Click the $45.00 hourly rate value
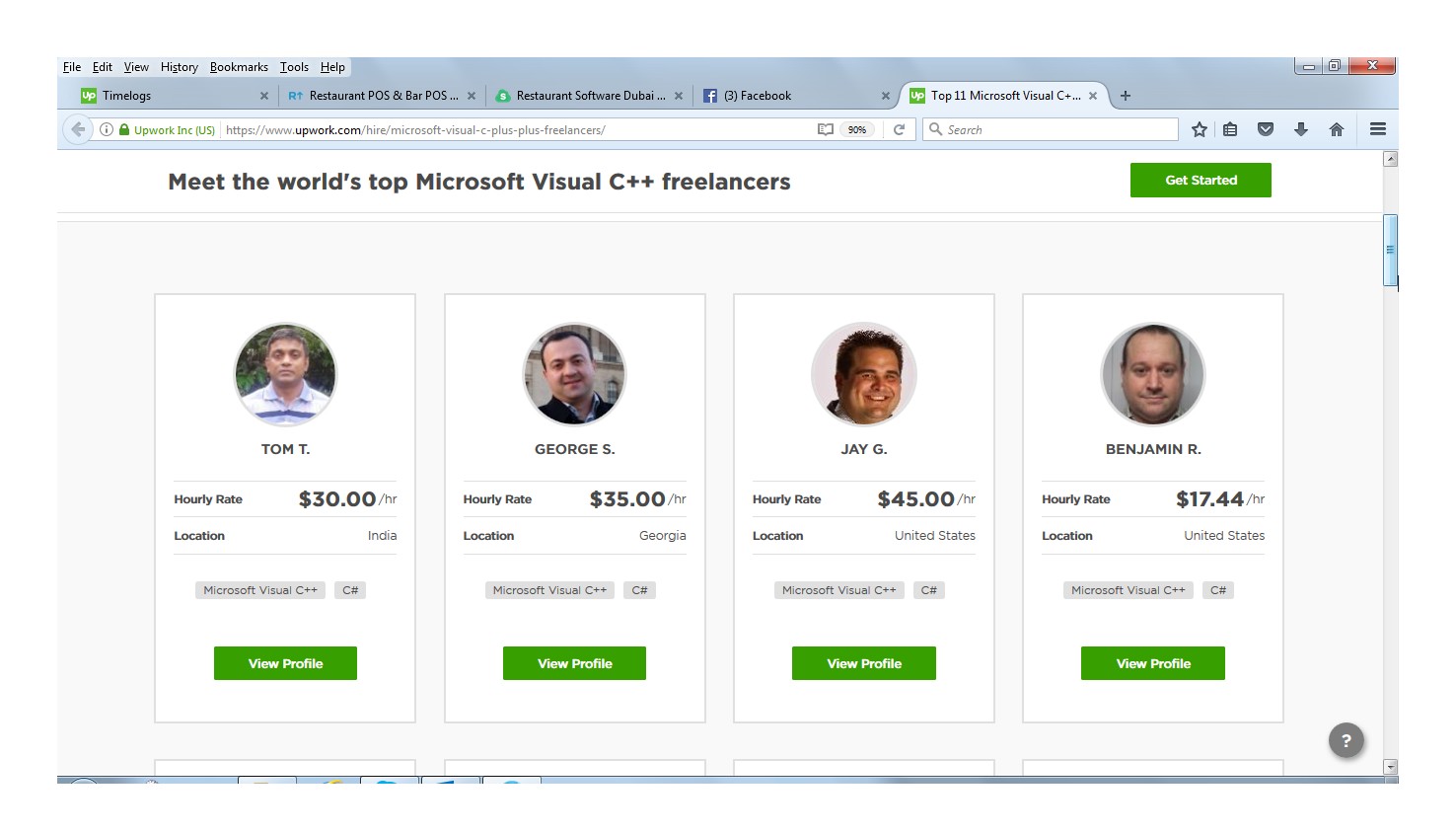The image size is (1456, 833). [x=915, y=499]
